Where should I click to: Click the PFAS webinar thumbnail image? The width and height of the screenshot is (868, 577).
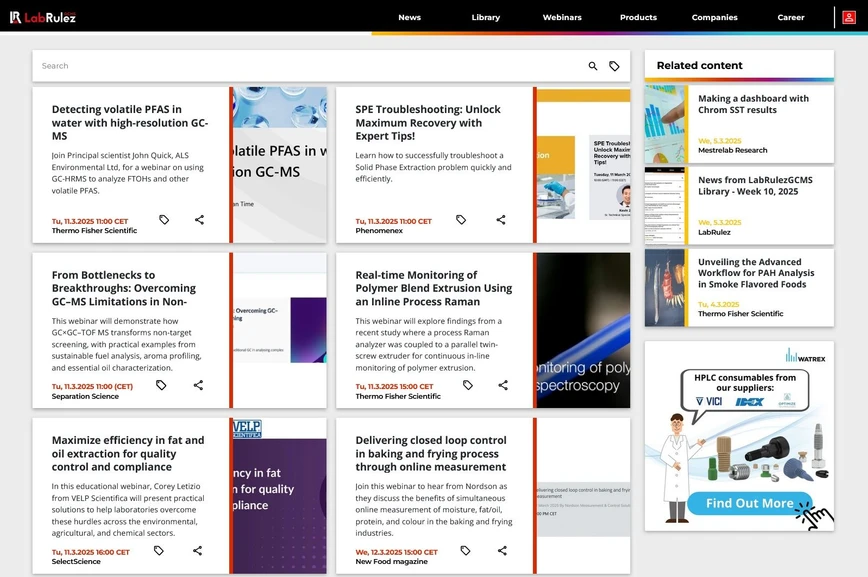point(280,164)
